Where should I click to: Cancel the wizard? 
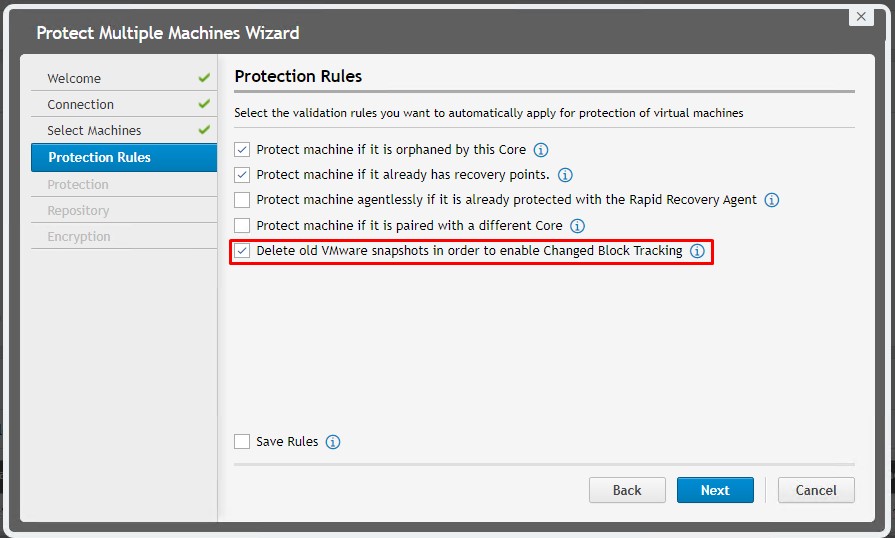[x=815, y=490]
